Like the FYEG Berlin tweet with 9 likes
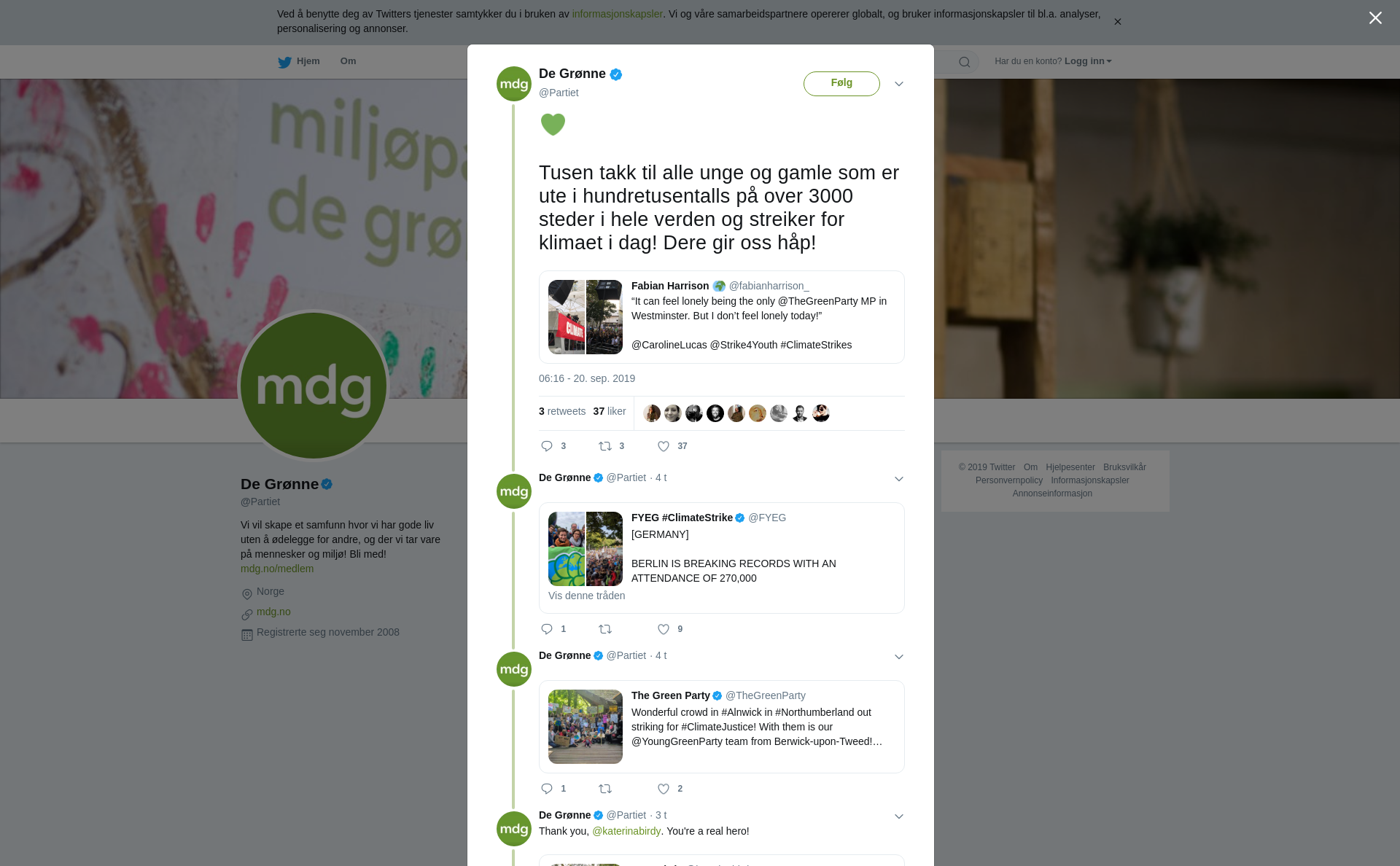This screenshot has height=866, width=1400. [x=664, y=629]
